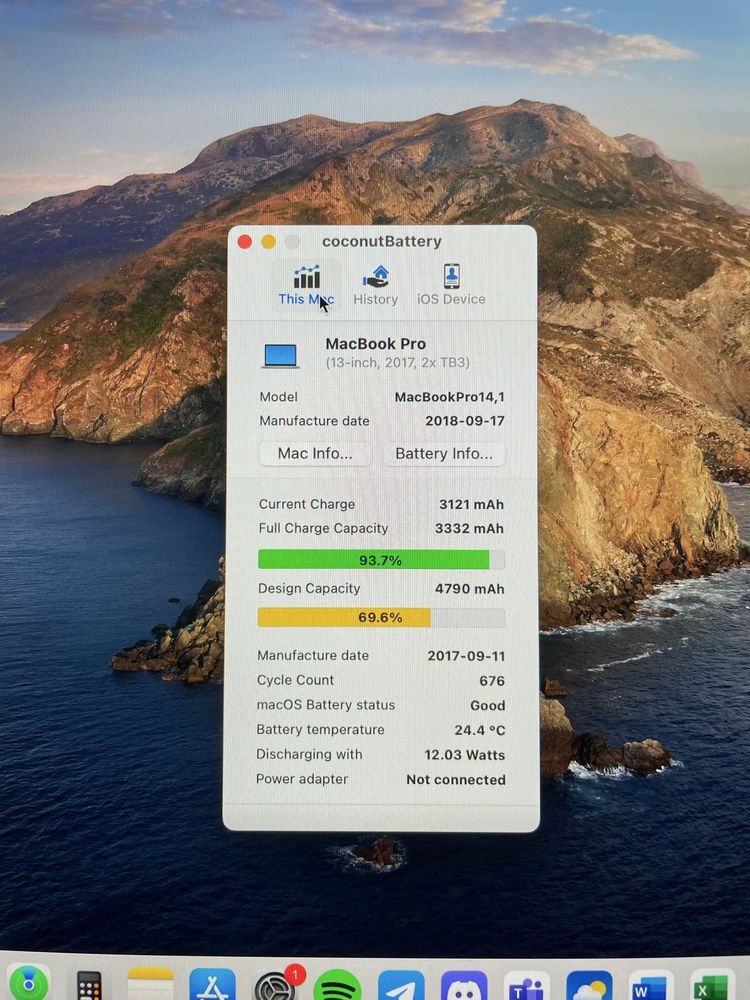Viewport: 750px width, 1000px height.
Task: Switch to the iOS Device tab
Action: click(x=451, y=285)
